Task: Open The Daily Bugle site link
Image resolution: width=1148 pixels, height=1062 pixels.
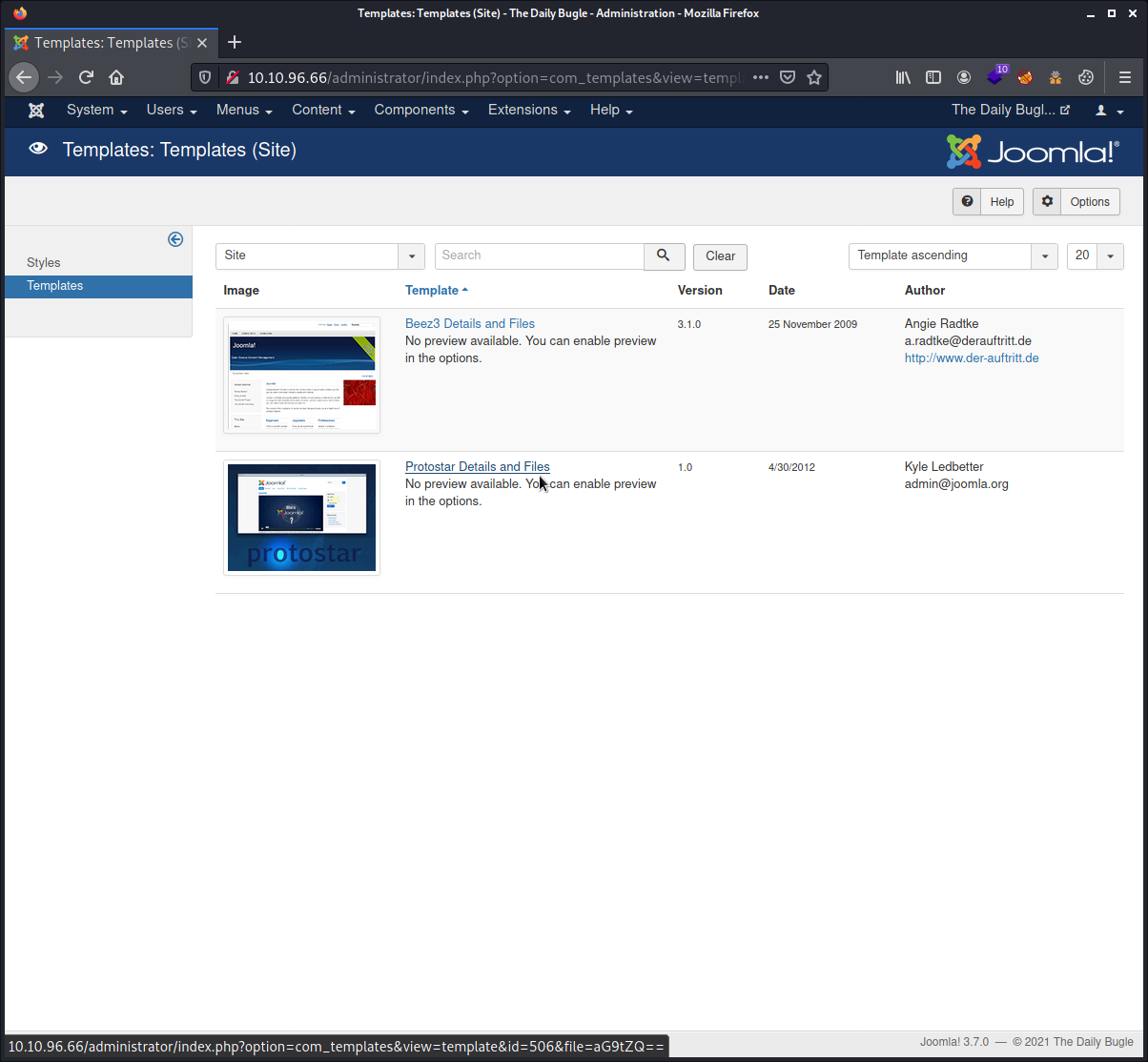Action: (1011, 111)
